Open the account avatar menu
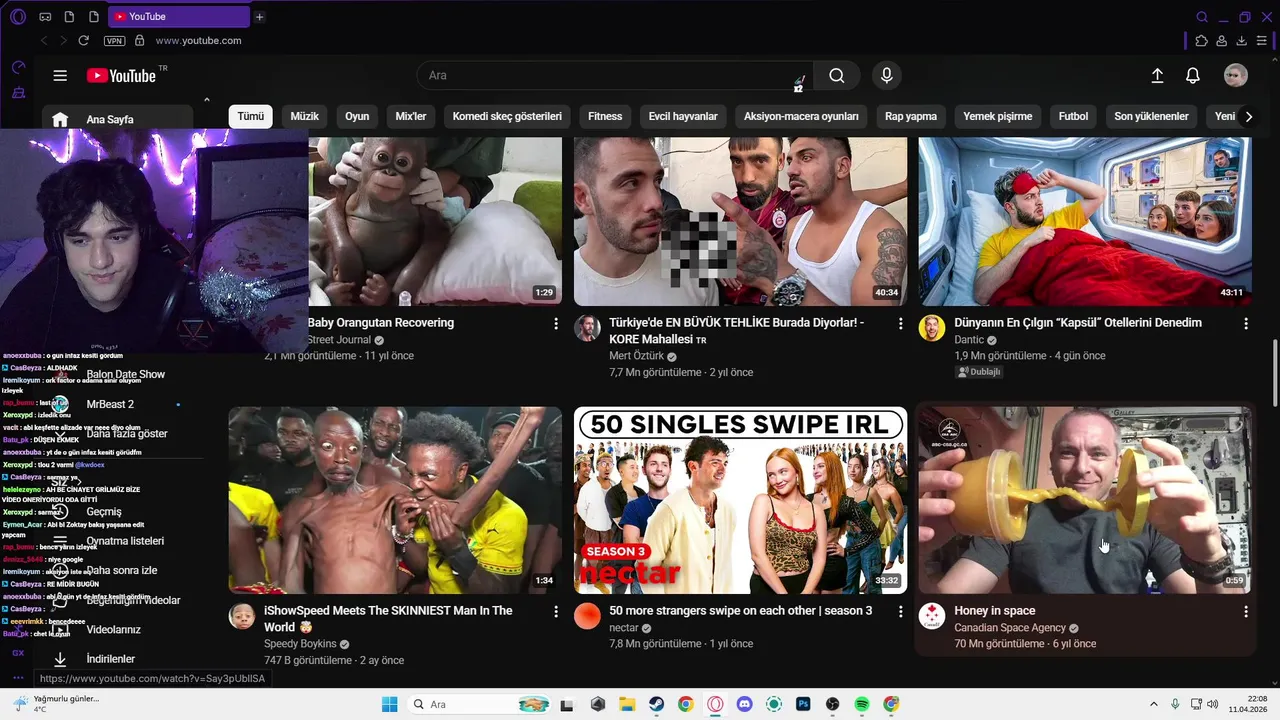1280x720 pixels. point(1236,76)
